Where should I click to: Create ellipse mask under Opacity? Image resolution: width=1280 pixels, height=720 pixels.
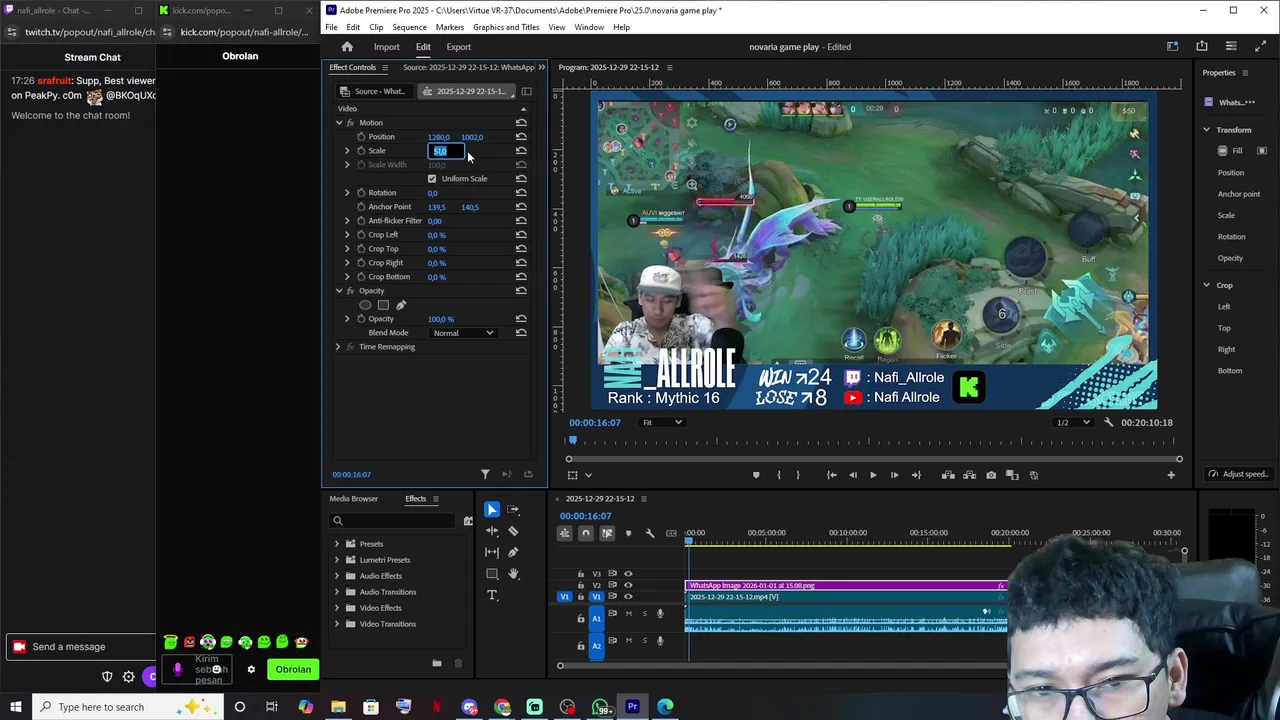pos(365,305)
